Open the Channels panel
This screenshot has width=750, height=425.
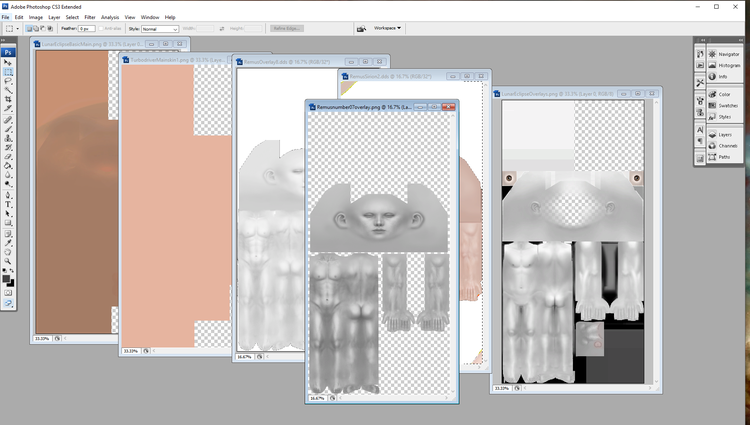point(724,145)
